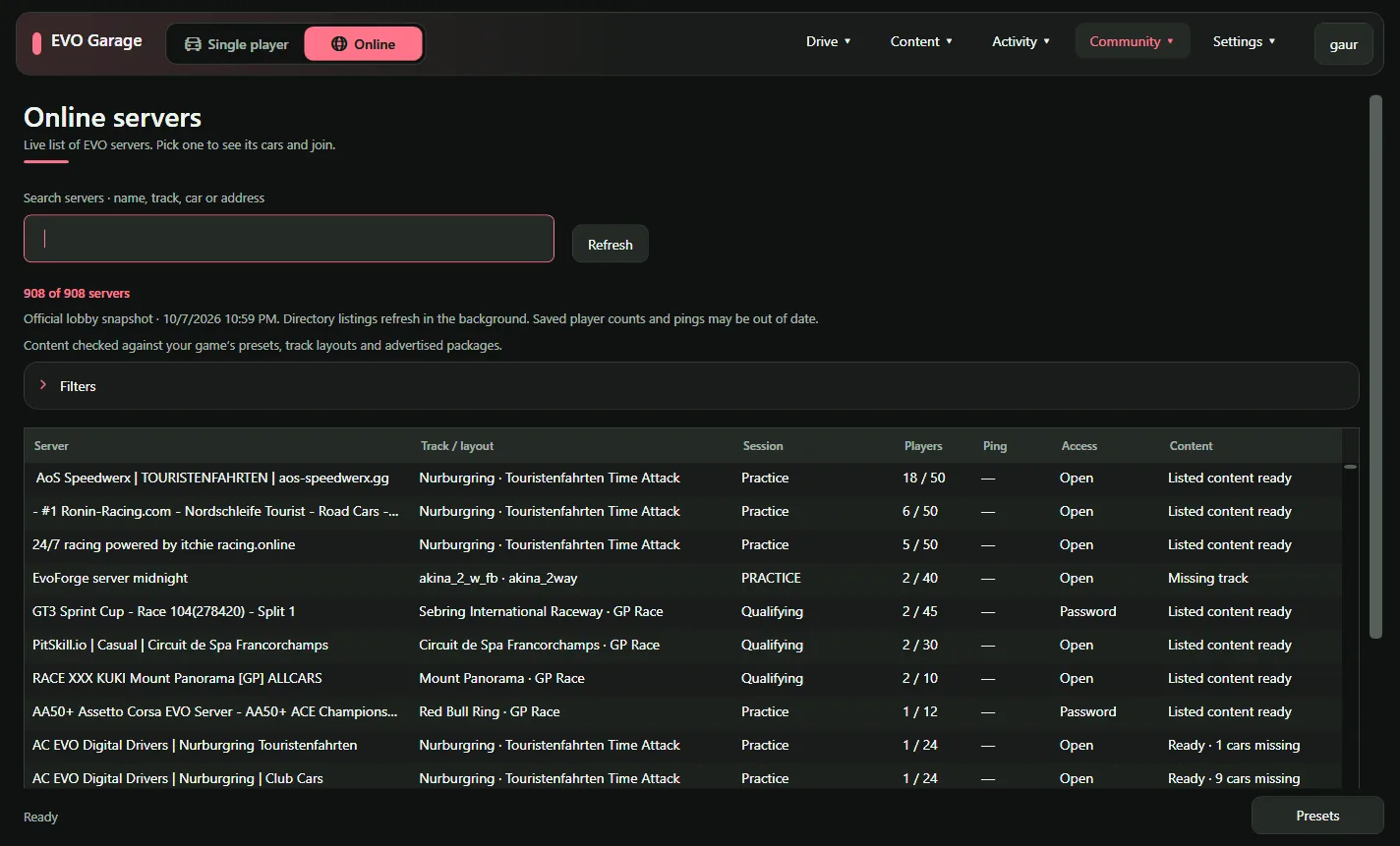Image resolution: width=1400 pixels, height=846 pixels.
Task: Click the 2 / 45 players cell
Action: pos(920,612)
